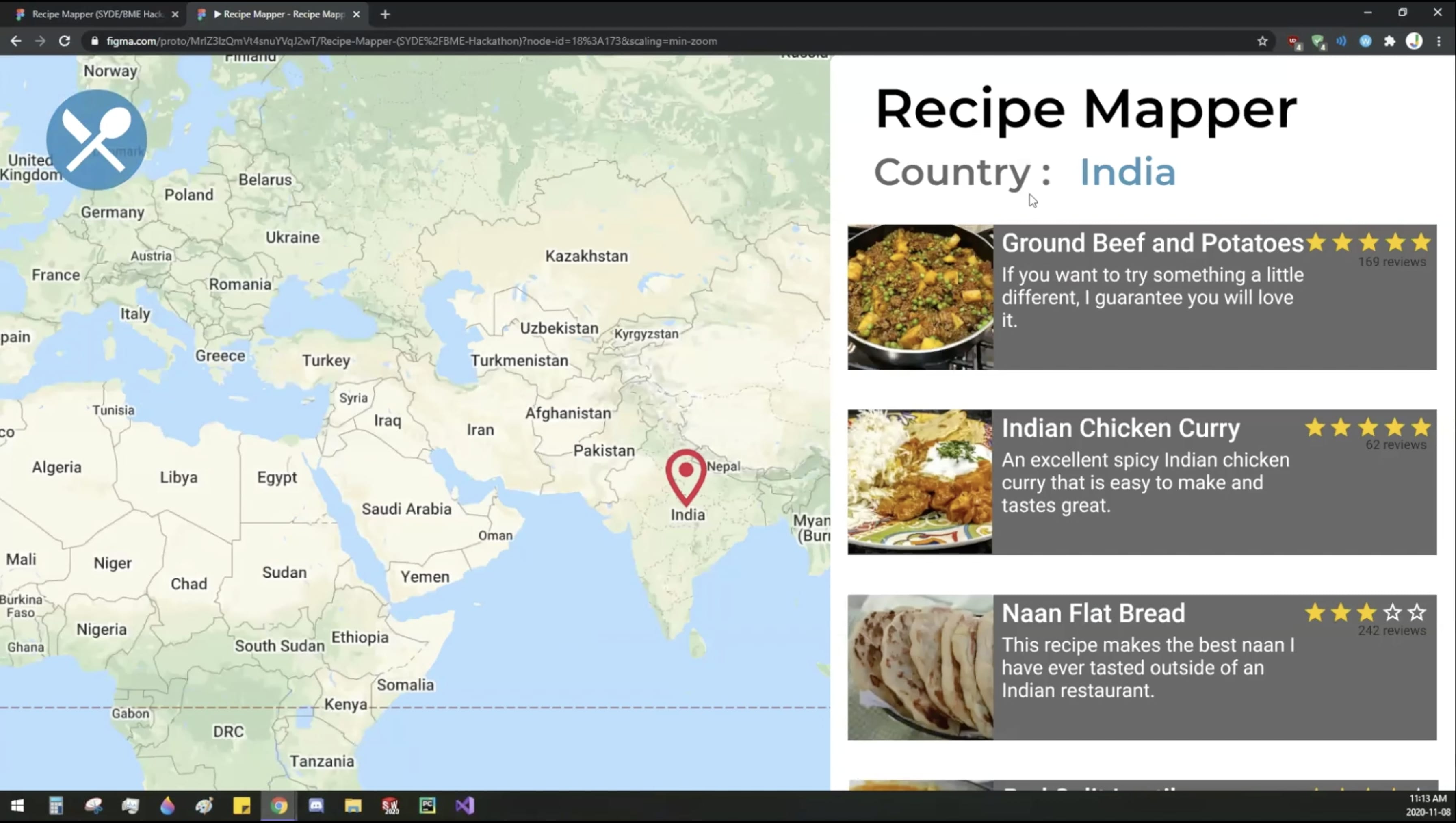This screenshot has height=823, width=1456.
Task: Open a new browser tab
Action: (385, 14)
